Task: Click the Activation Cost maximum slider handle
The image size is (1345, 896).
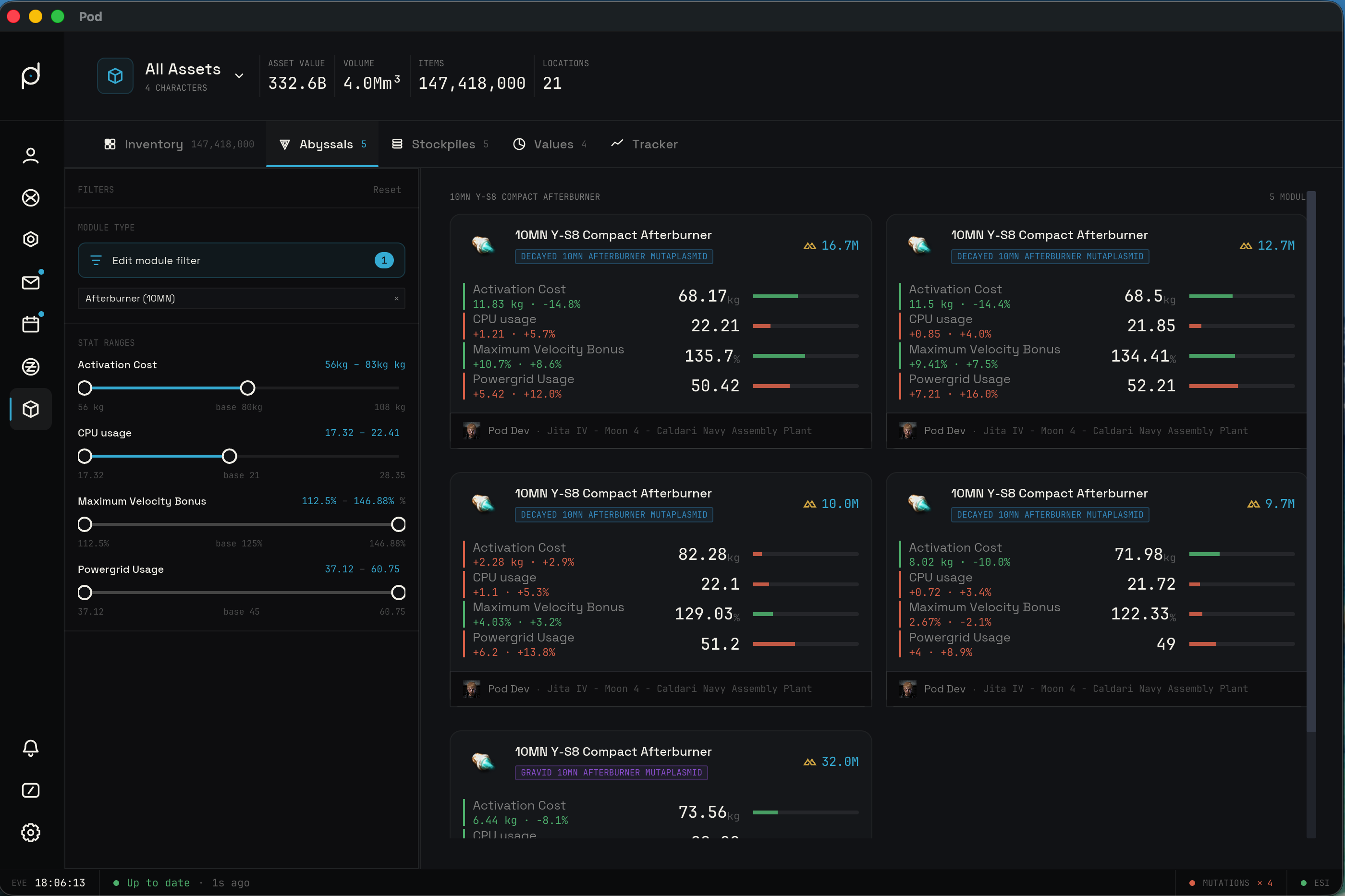Action: coord(247,388)
